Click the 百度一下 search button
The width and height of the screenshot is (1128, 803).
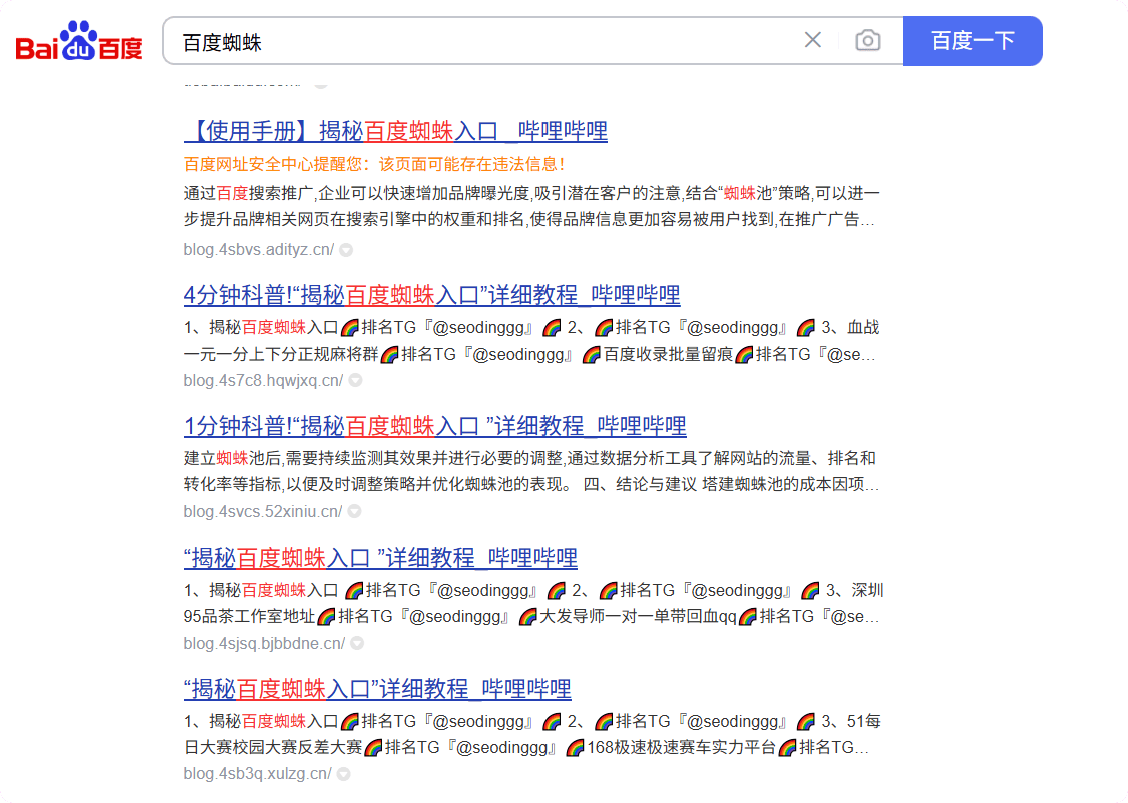[973, 41]
